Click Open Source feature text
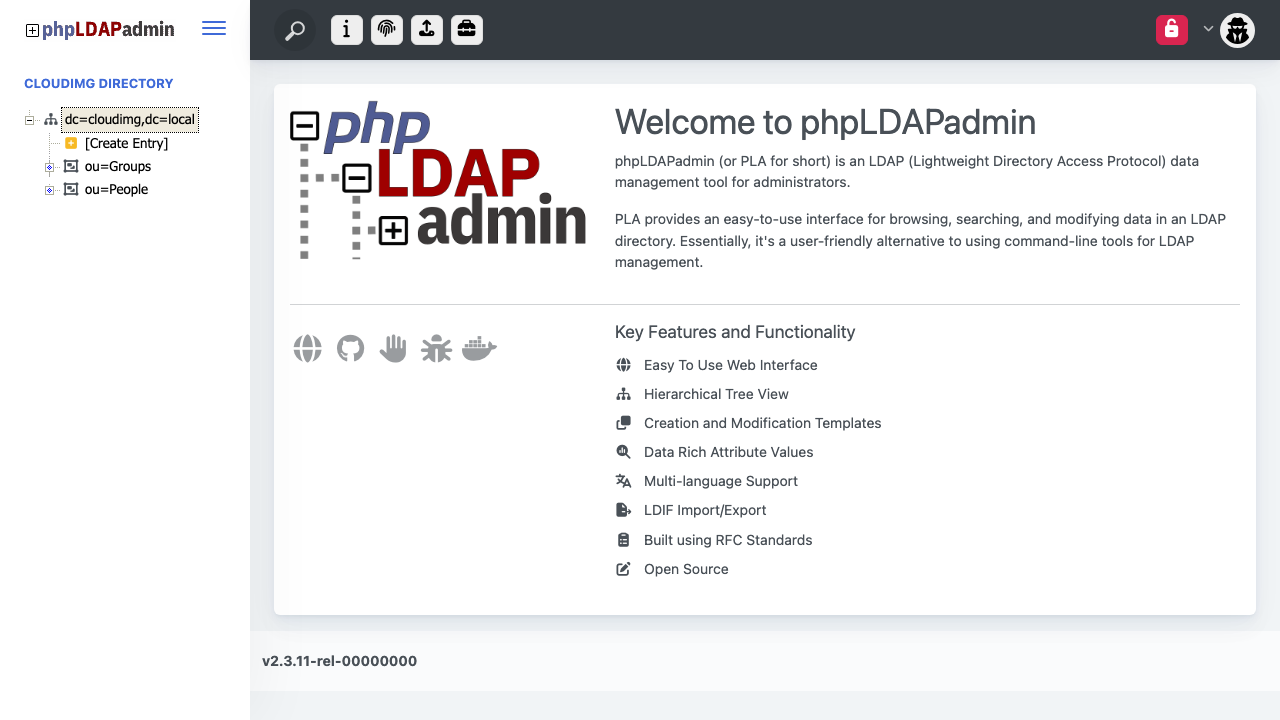This screenshot has width=1280, height=720. [x=686, y=569]
